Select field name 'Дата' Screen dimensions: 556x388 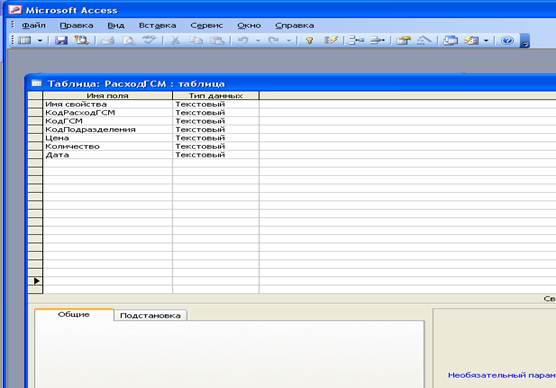(x=107, y=155)
